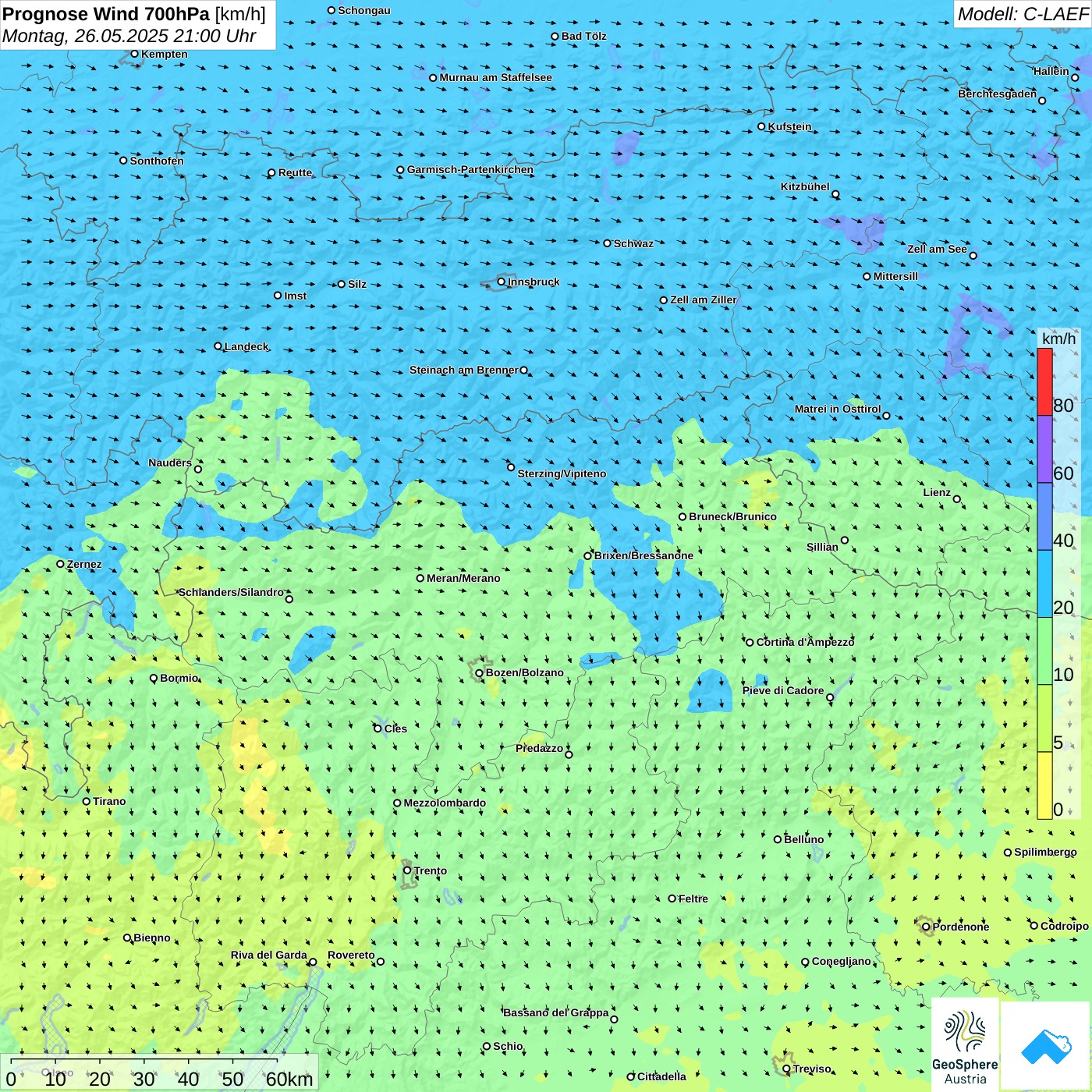The height and width of the screenshot is (1092, 1092).
Task: Click the GeoSphere Austria logo
Action: (x=965, y=1045)
